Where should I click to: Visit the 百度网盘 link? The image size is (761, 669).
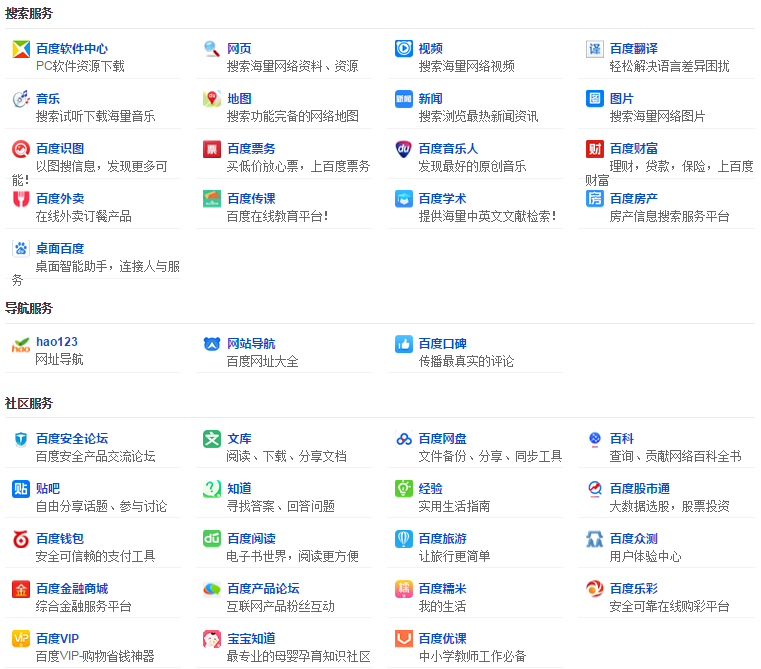[x=443, y=439]
